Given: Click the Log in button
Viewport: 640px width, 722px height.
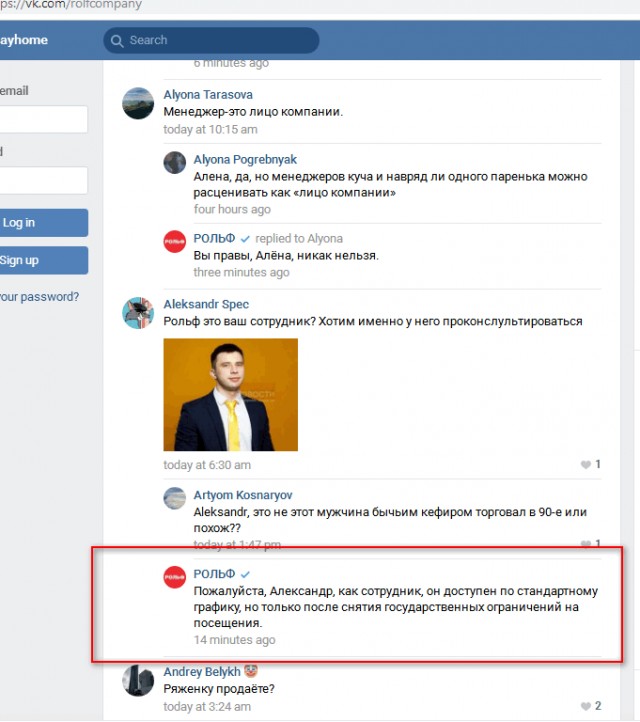Looking at the screenshot, I should click(x=43, y=223).
